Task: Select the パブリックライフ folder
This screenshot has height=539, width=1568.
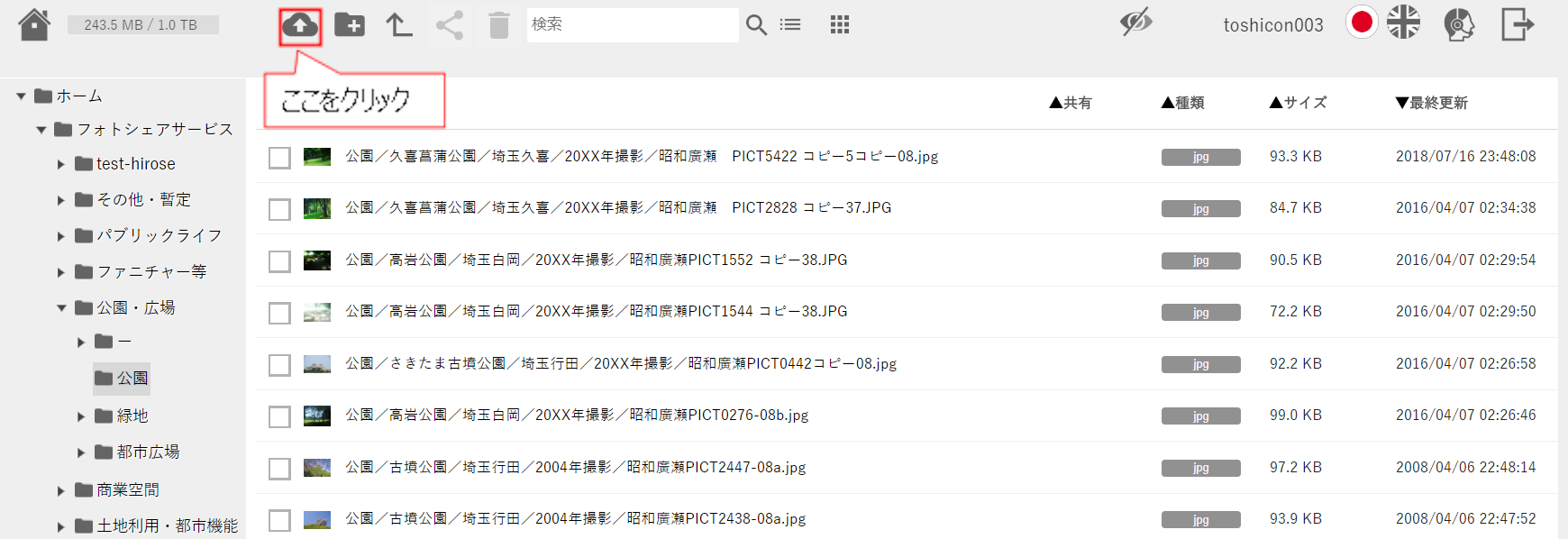Action: 149,236
